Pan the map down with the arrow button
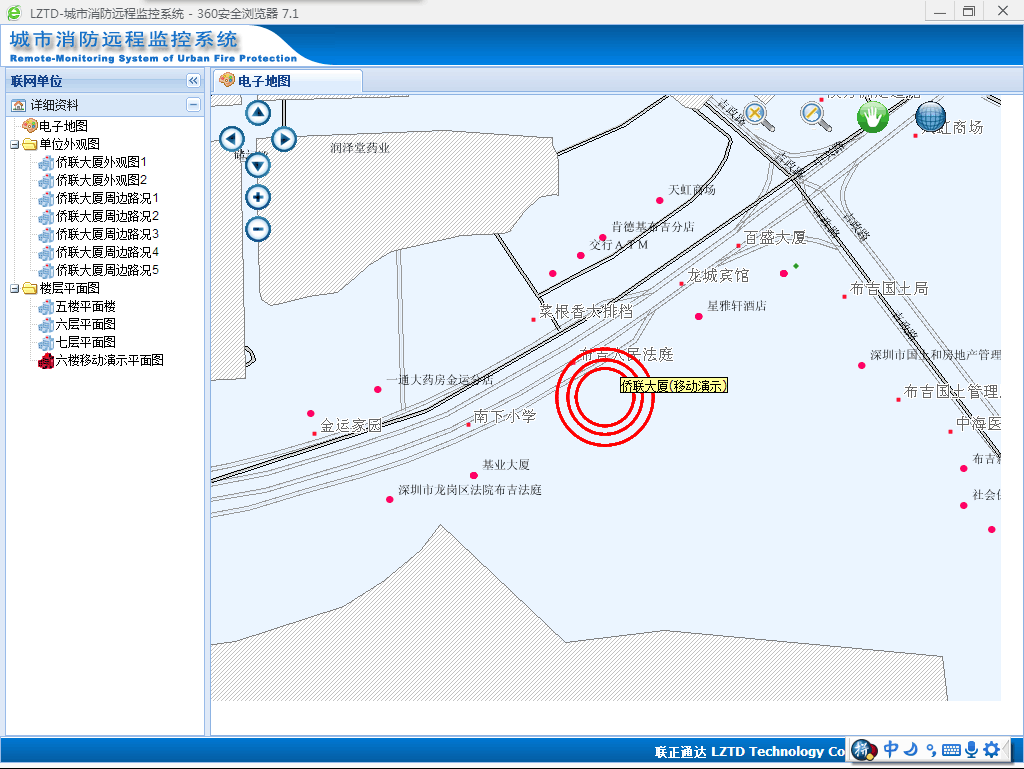 [258, 165]
